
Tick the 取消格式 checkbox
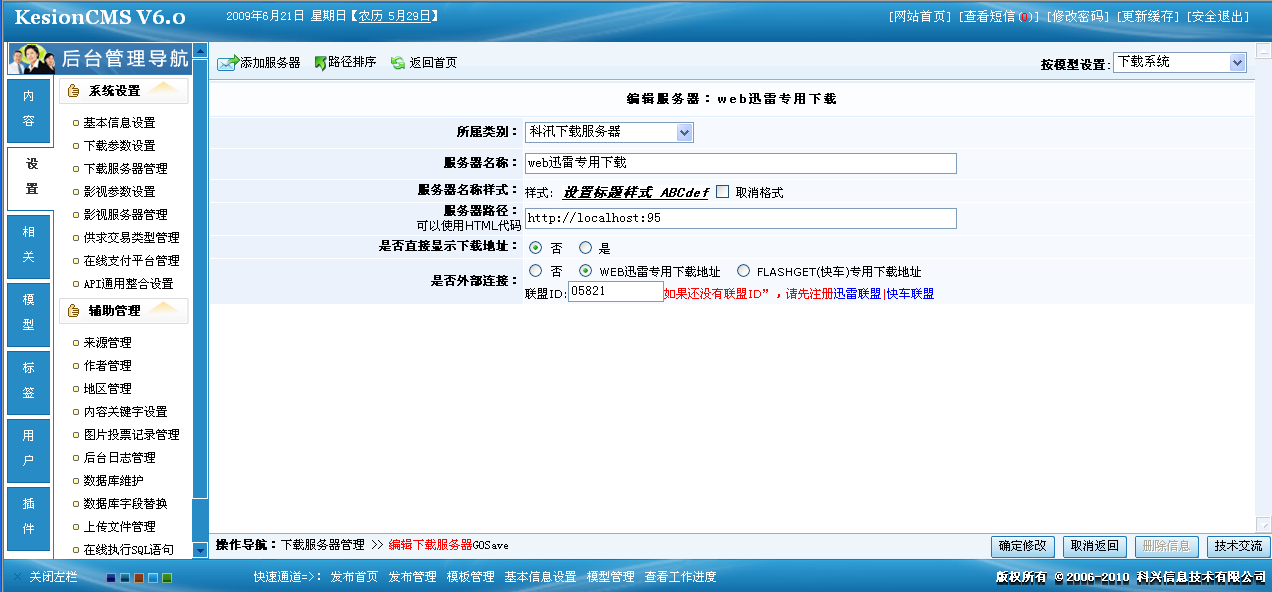click(723, 192)
